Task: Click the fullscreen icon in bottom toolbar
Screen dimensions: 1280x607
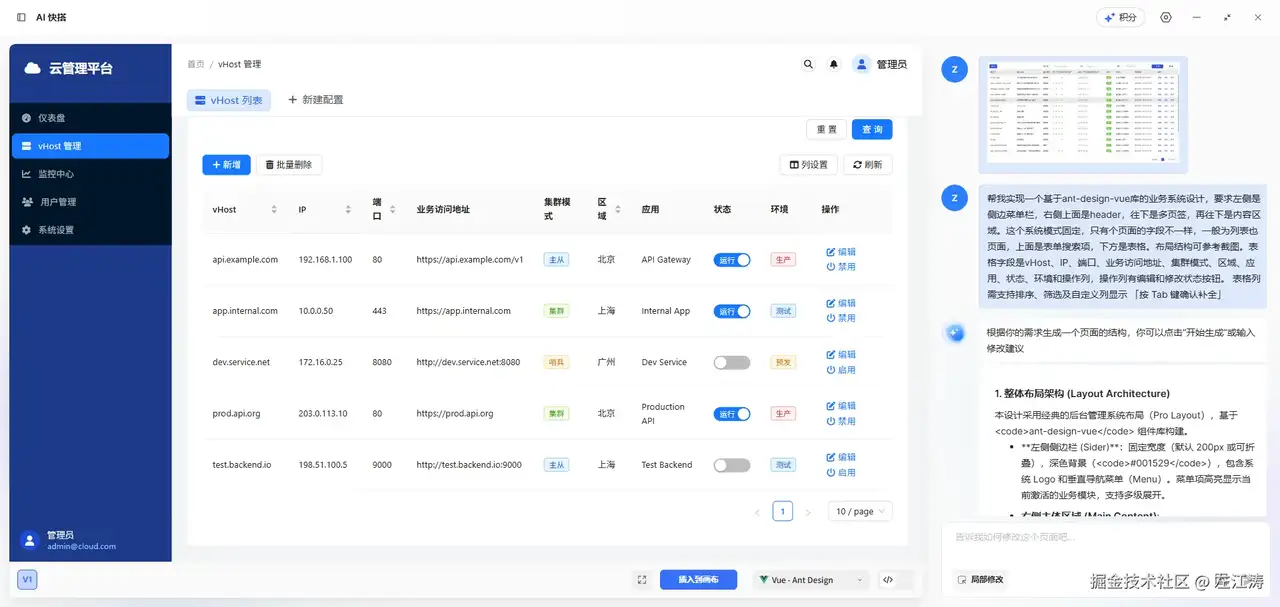Action: pyautogui.click(x=642, y=579)
